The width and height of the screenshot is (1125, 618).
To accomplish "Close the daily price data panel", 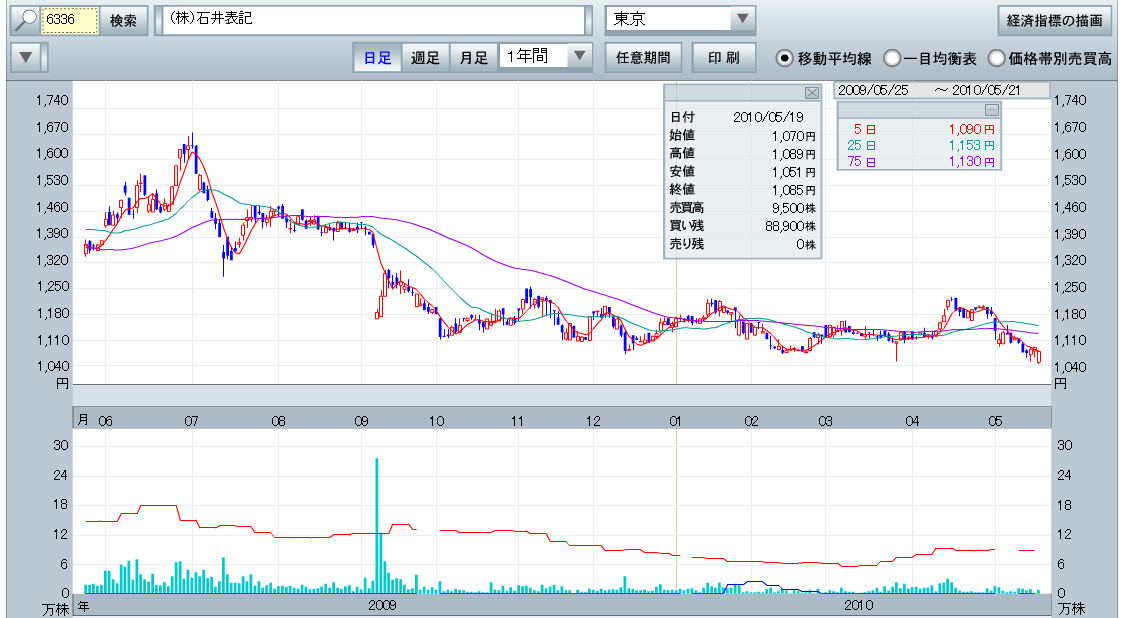I will 812,92.
